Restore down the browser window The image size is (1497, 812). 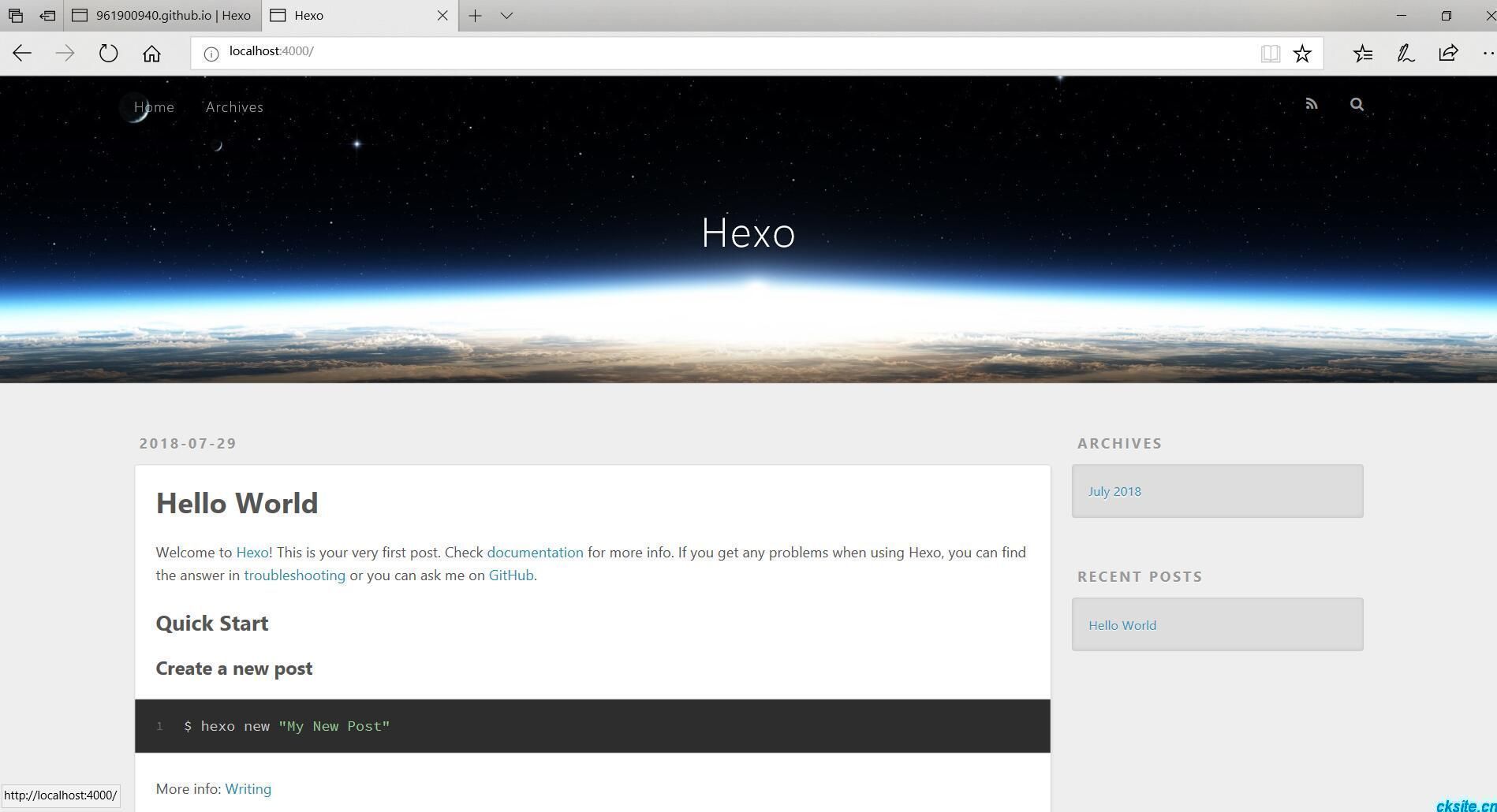[1446, 15]
